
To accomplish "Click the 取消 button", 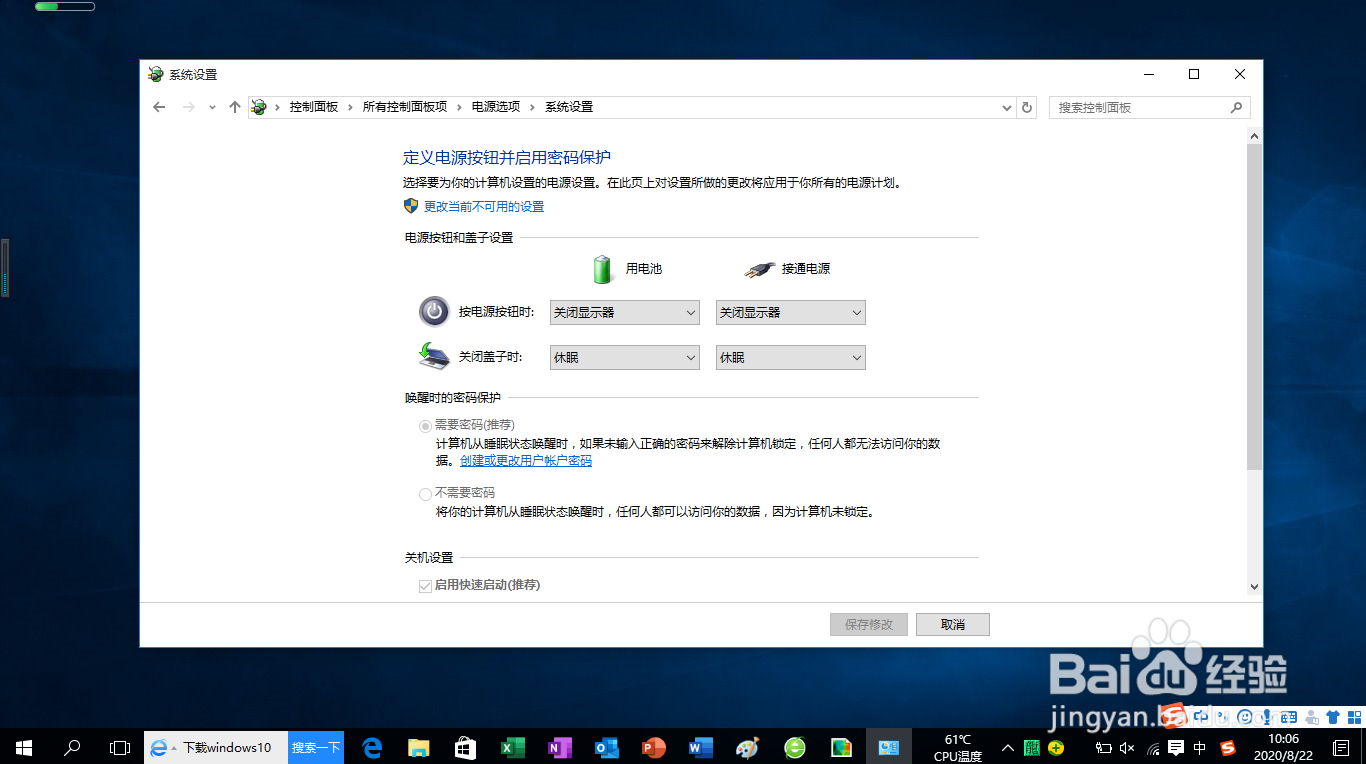I will click(953, 624).
